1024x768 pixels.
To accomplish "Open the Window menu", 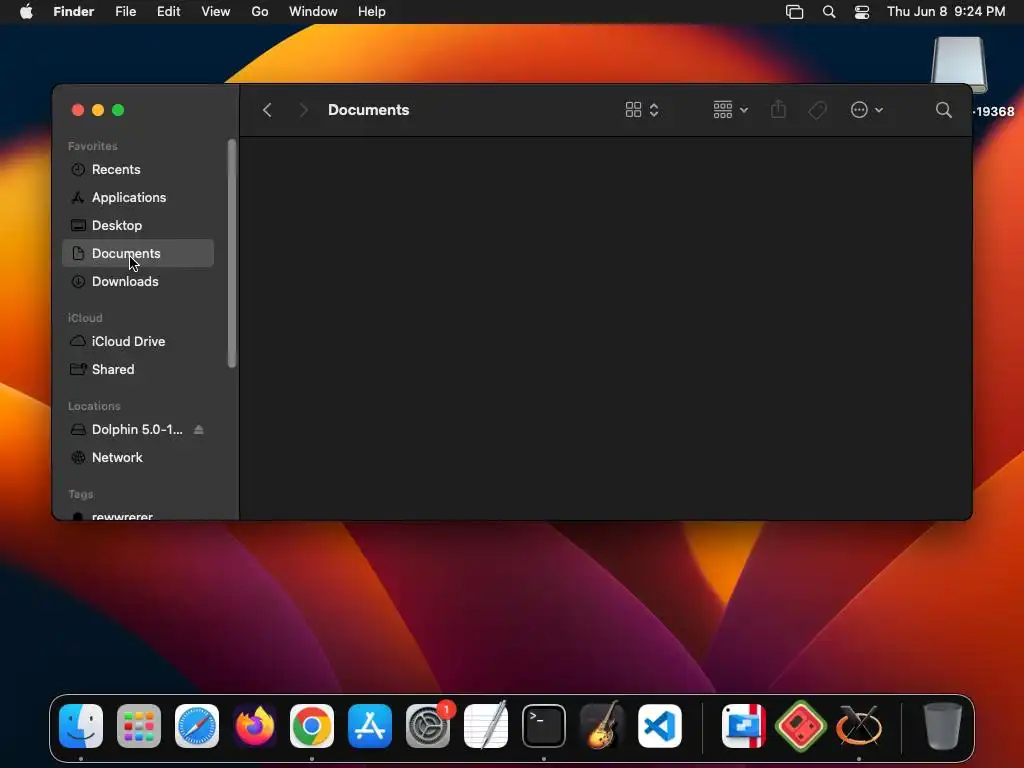I will pyautogui.click(x=313, y=12).
